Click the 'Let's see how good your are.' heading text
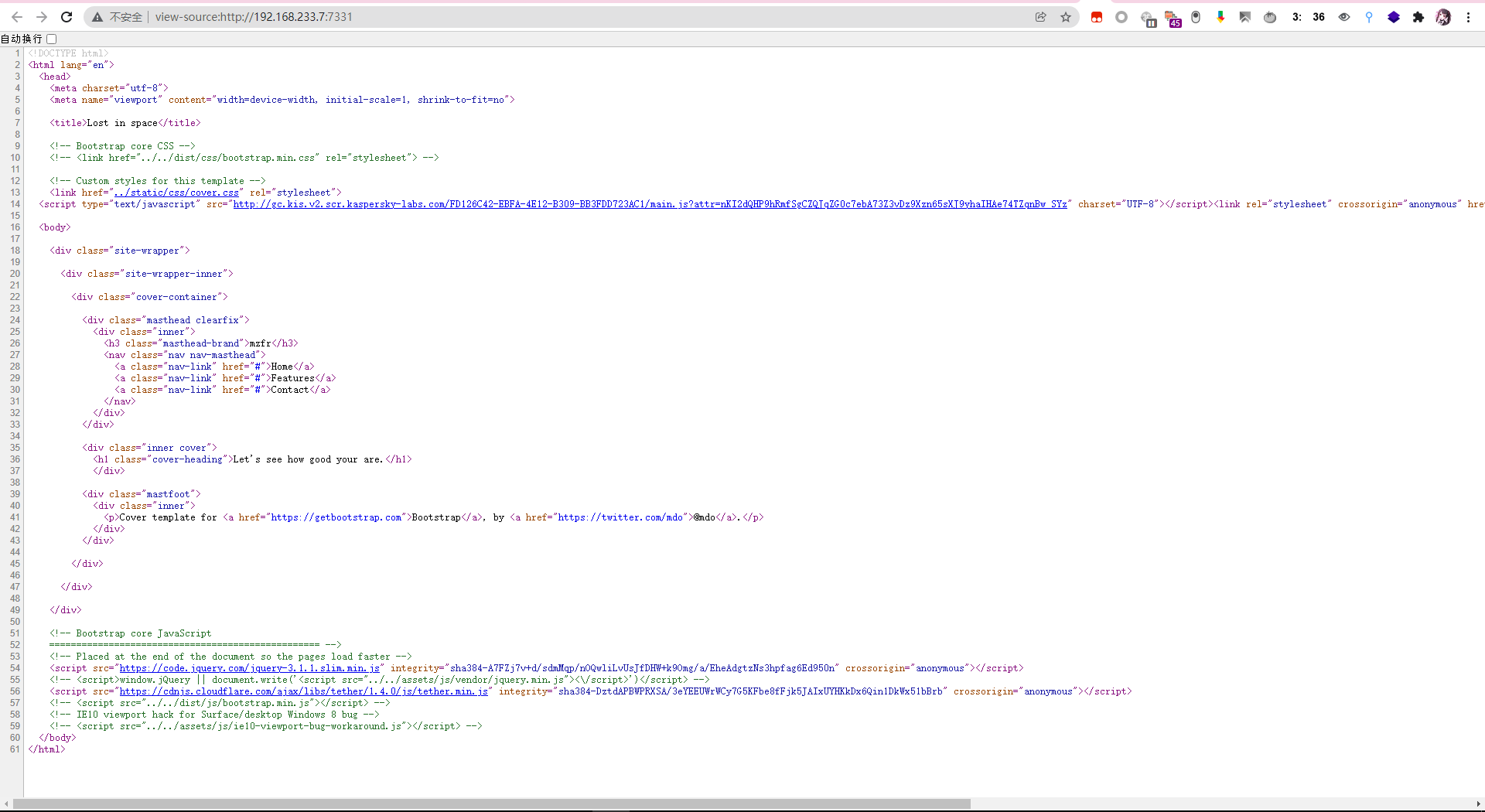 click(x=309, y=459)
